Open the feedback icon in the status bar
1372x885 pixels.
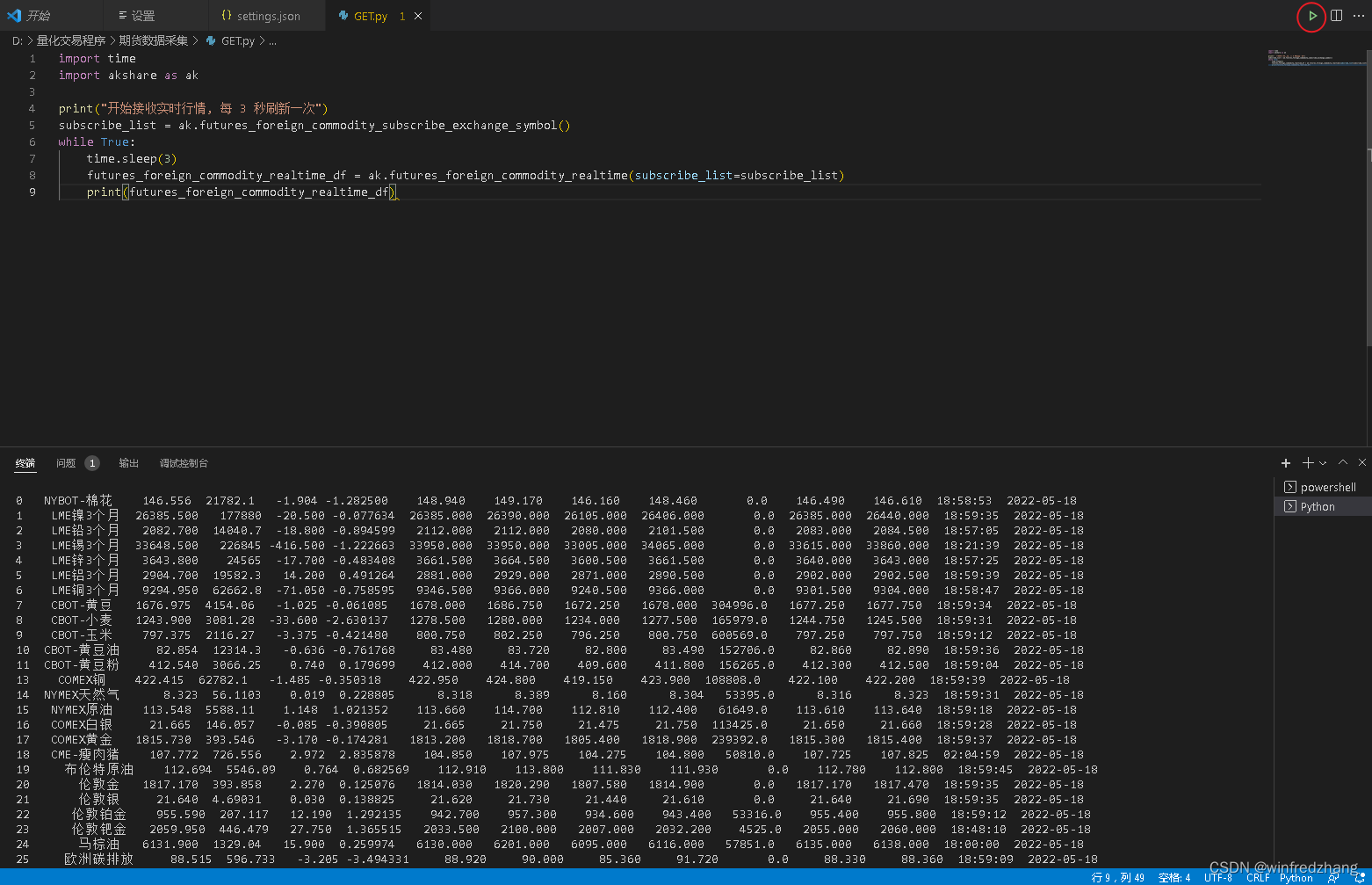tap(1333, 877)
